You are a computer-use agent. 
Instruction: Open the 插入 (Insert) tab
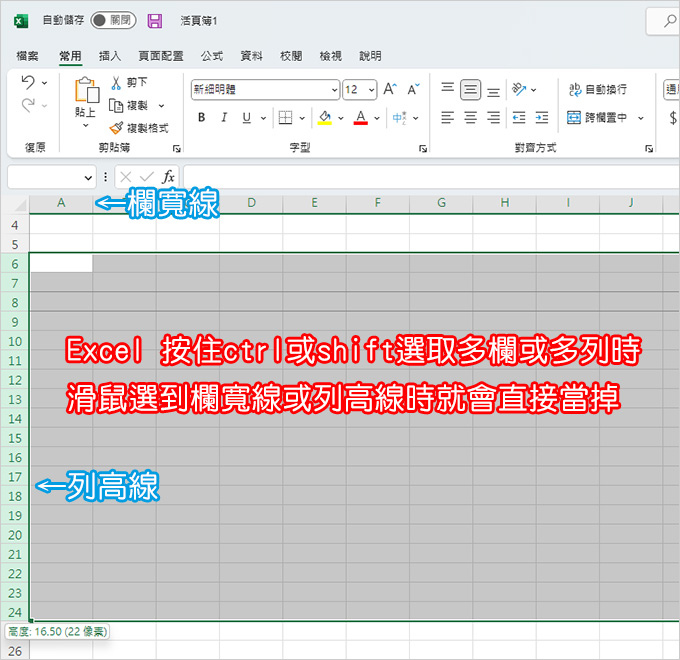coord(110,56)
